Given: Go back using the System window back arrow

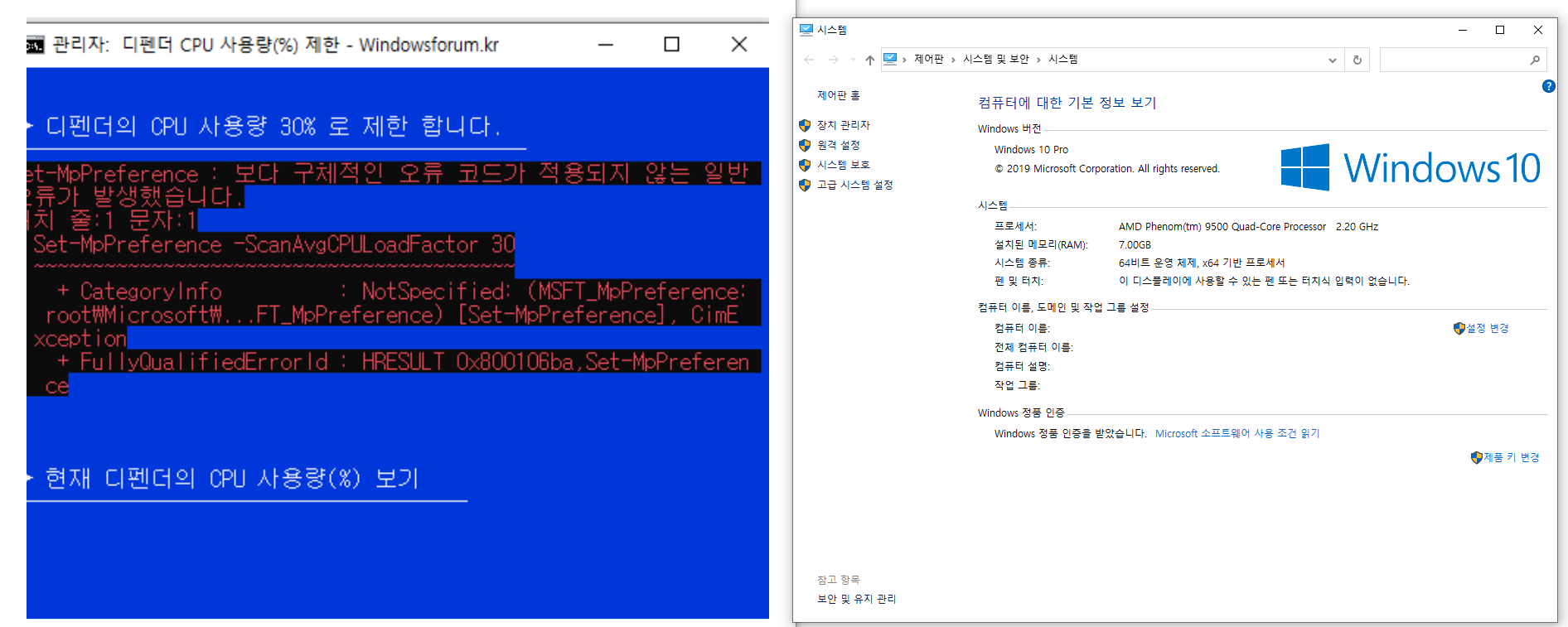Looking at the screenshot, I should 810,60.
